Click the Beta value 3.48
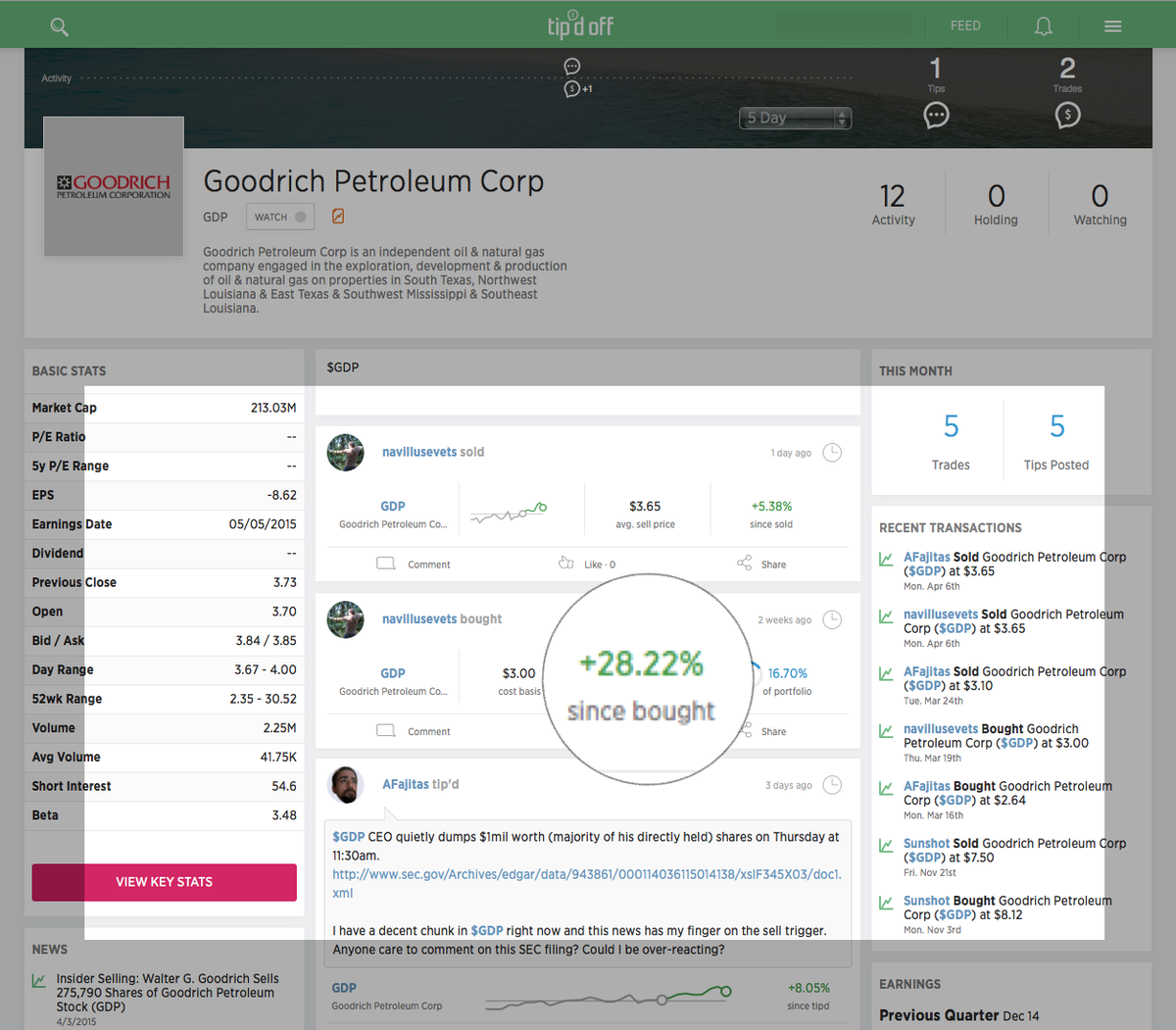 (284, 815)
